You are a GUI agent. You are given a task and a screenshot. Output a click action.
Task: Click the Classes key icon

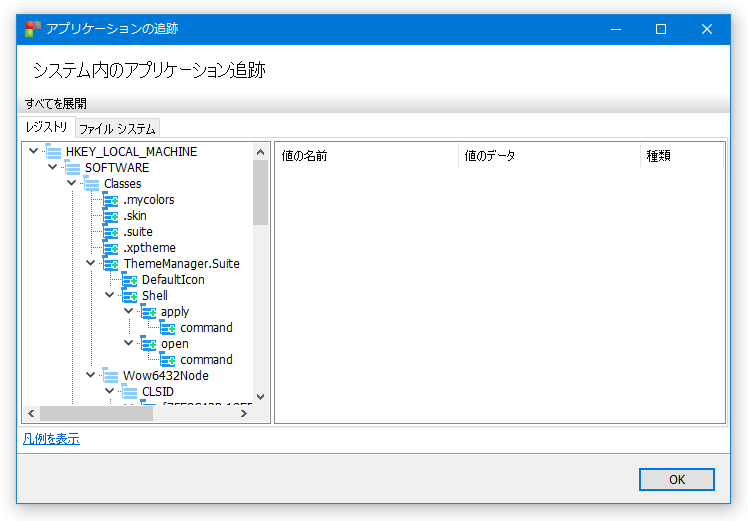(92, 184)
